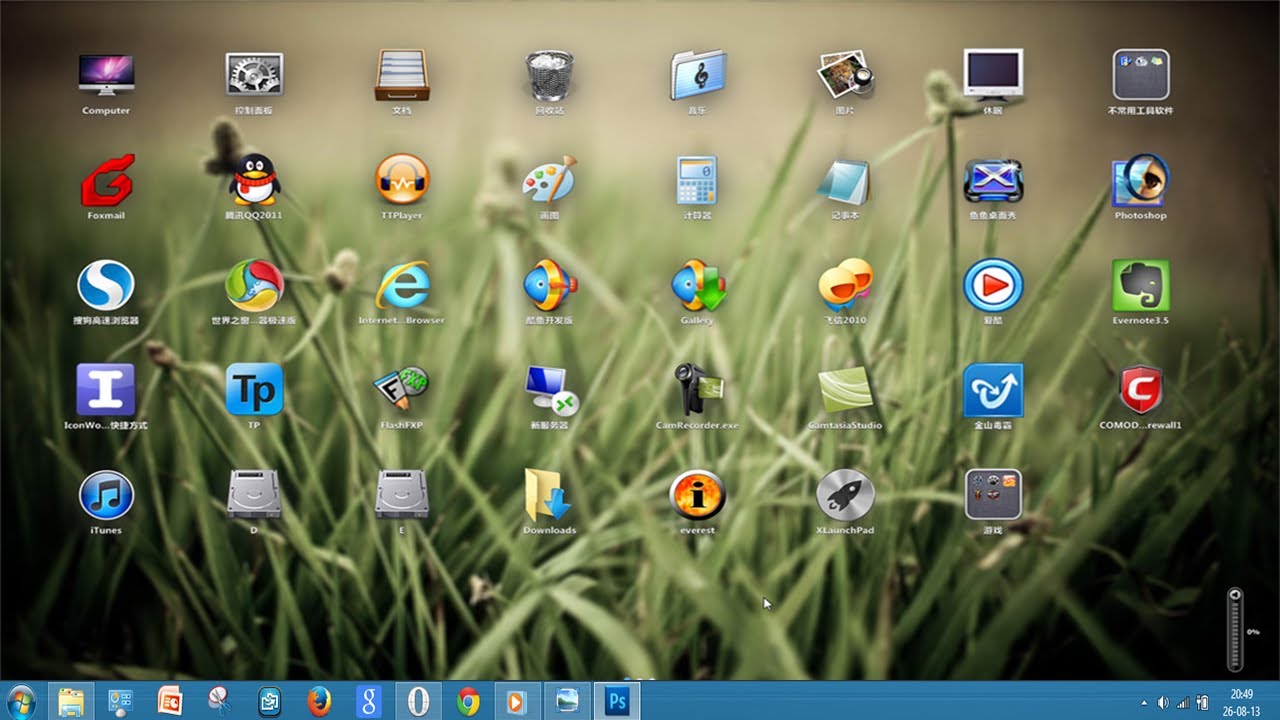Open the colorful globe browser icon

254,286
